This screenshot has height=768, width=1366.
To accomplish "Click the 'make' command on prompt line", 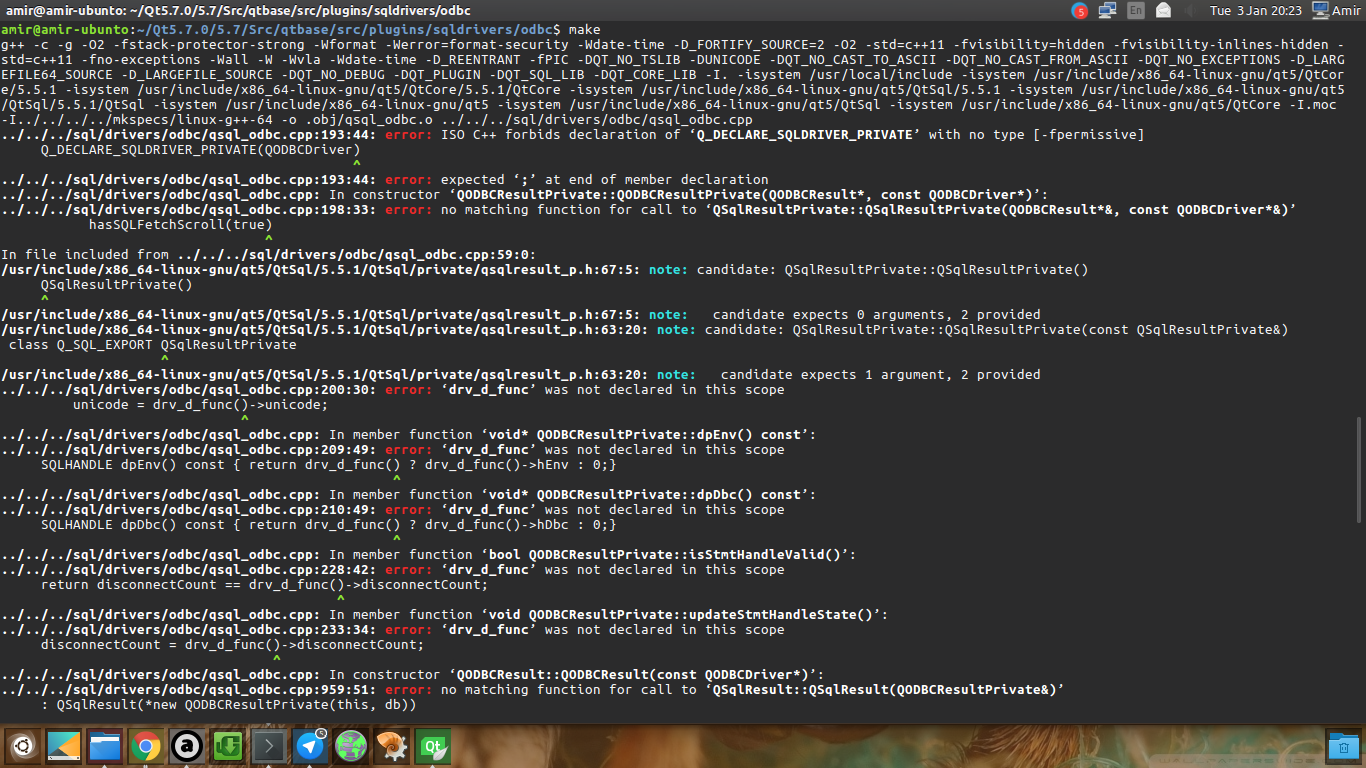I will [584, 30].
